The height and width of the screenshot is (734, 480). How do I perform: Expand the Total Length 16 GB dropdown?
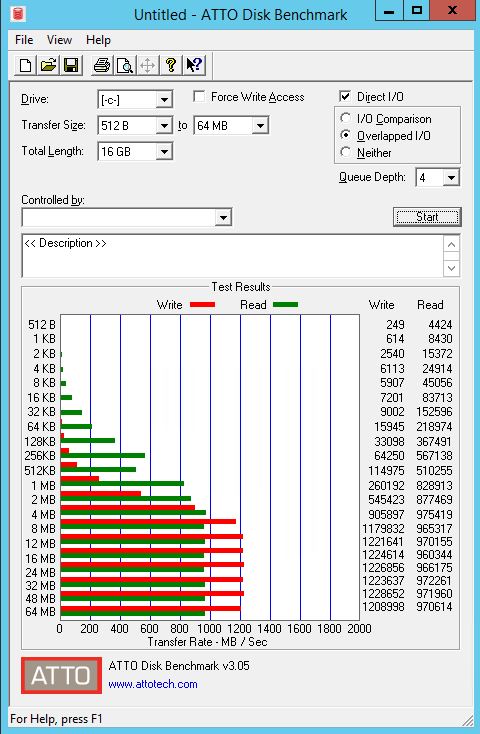click(x=163, y=152)
